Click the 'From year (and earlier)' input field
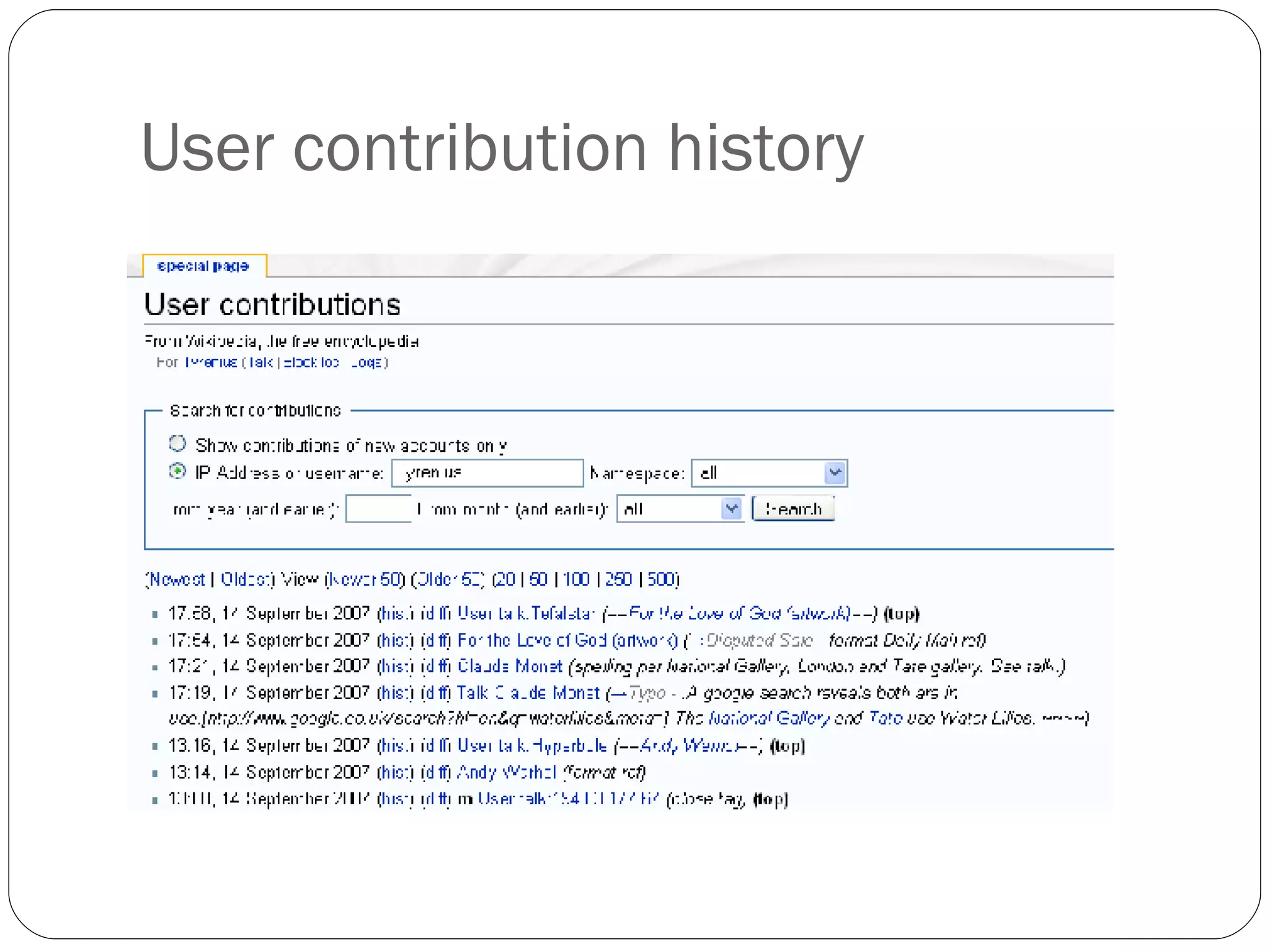This screenshot has height=952, width=1270. [x=378, y=509]
